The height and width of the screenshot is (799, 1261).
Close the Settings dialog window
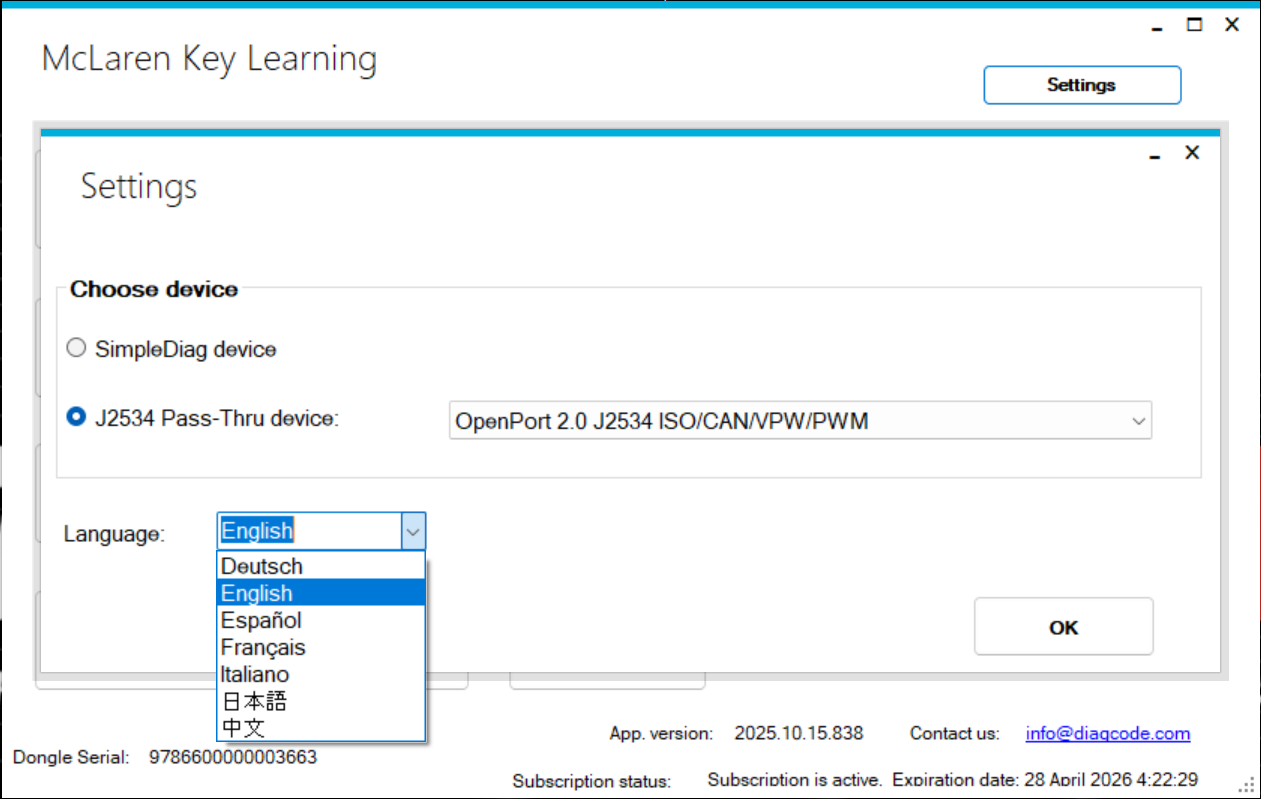(x=1191, y=153)
